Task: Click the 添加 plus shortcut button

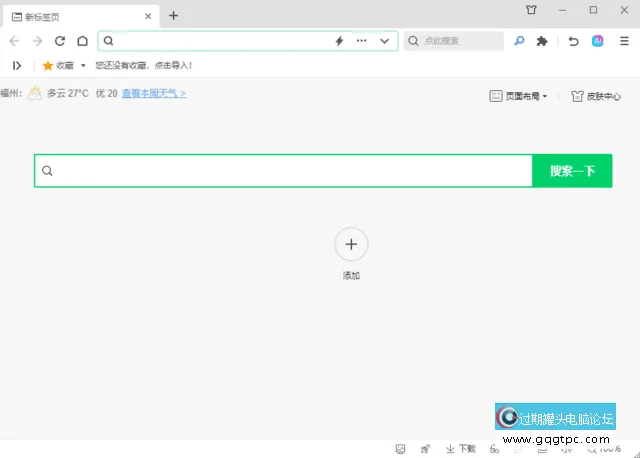Action: point(350,244)
